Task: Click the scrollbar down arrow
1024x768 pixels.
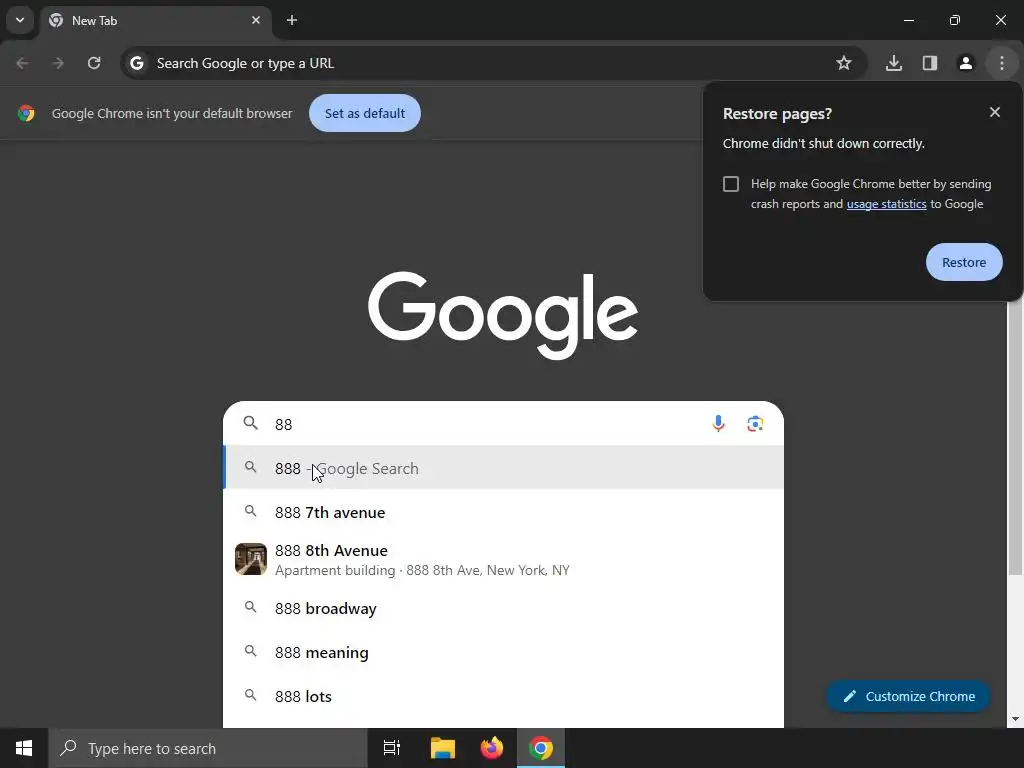Action: tap(1015, 719)
